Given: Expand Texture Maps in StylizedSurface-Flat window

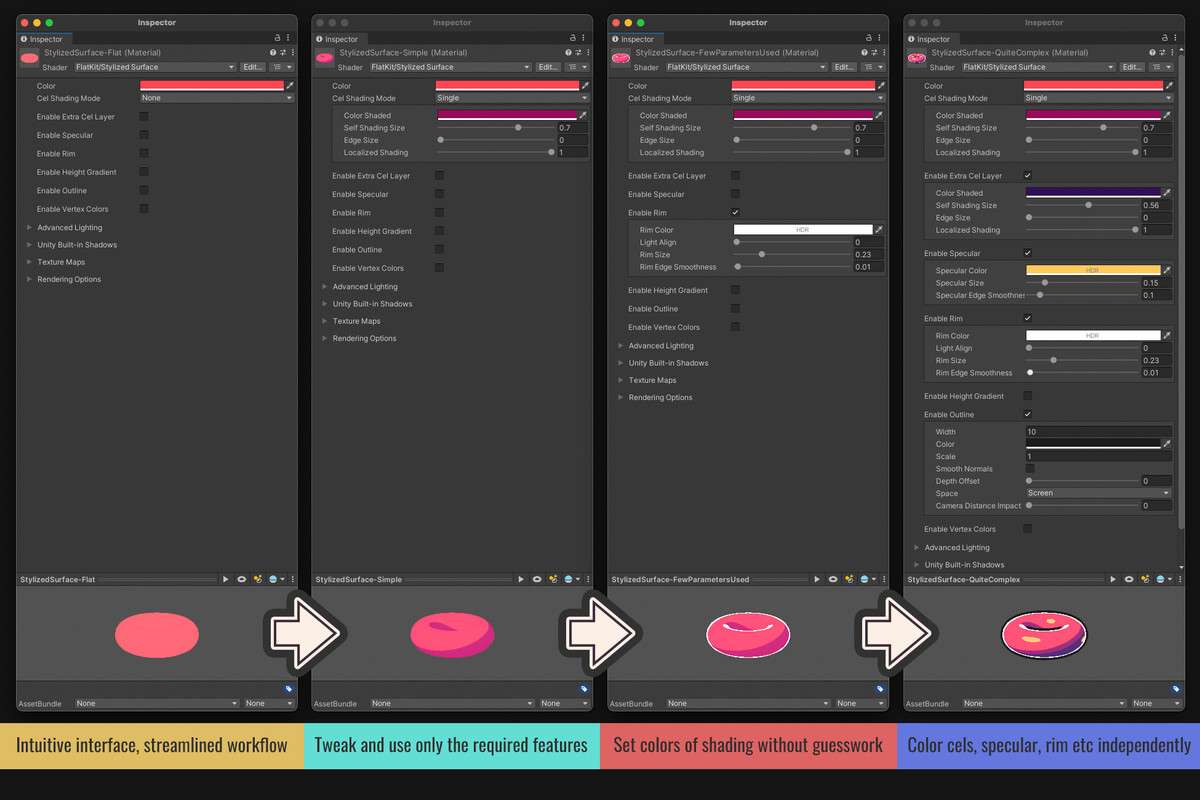Looking at the screenshot, I should point(29,262).
